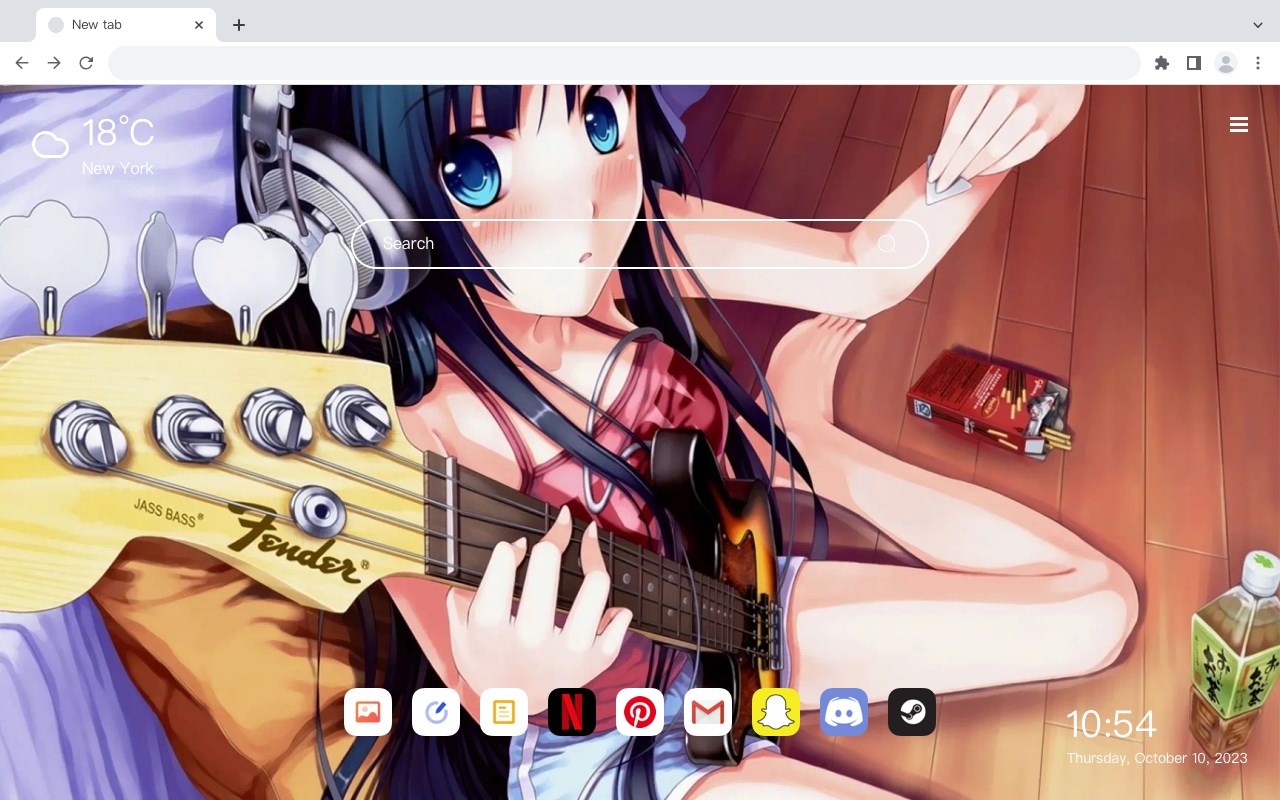This screenshot has width=1280, height=800.
Task: Click the Thursday, October 10, 2023 date
Action: click(x=1157, y=758)
